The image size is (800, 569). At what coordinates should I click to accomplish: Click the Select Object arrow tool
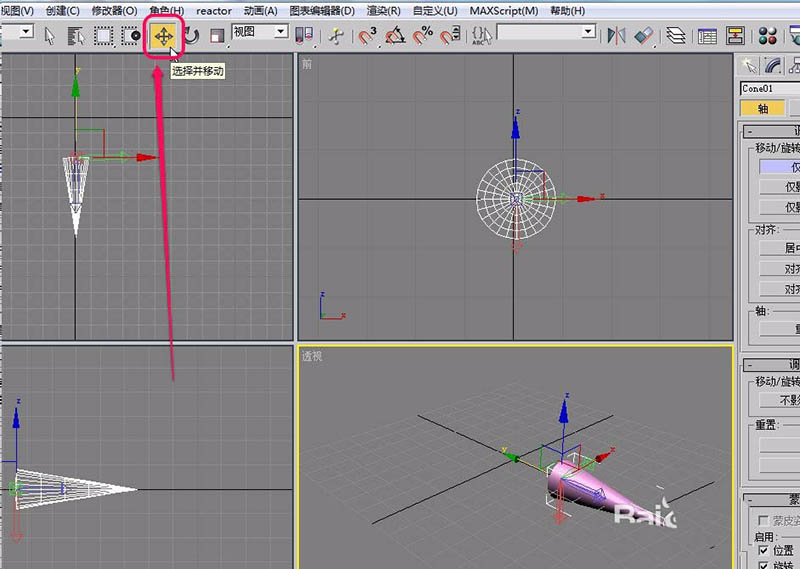(50, 36)
